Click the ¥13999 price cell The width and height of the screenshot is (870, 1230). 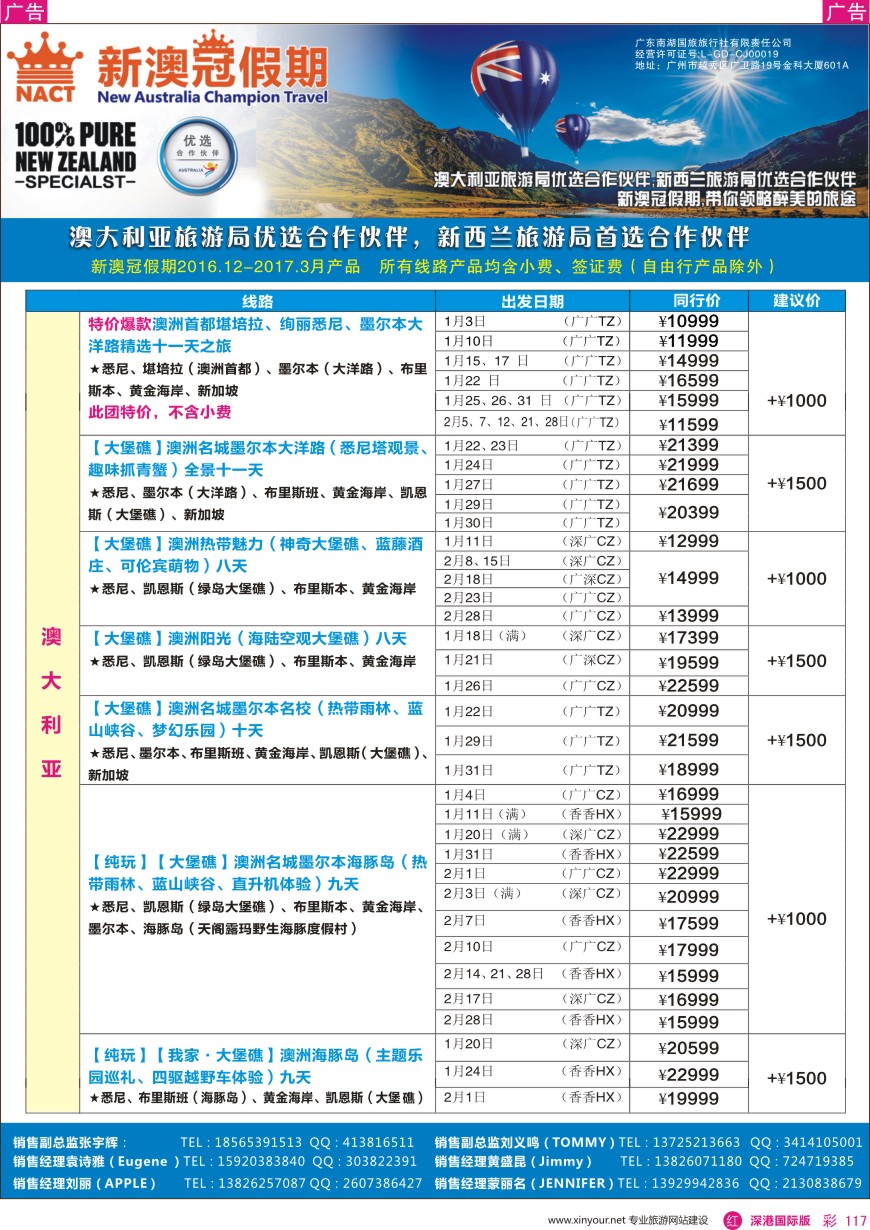pos(689,615)
